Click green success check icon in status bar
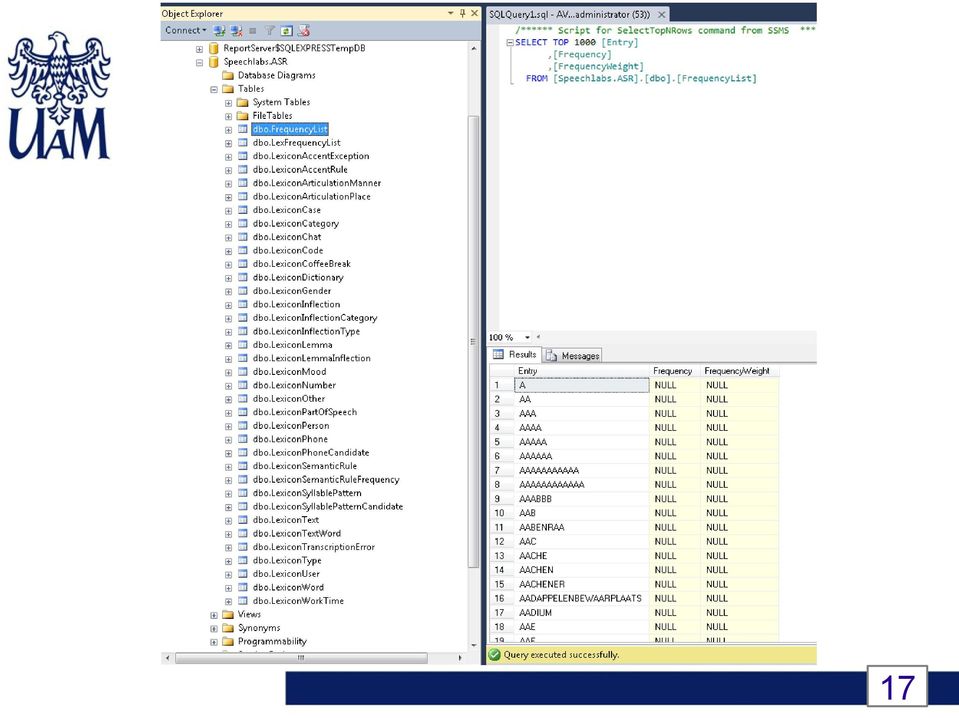 (x=494, y=655)
